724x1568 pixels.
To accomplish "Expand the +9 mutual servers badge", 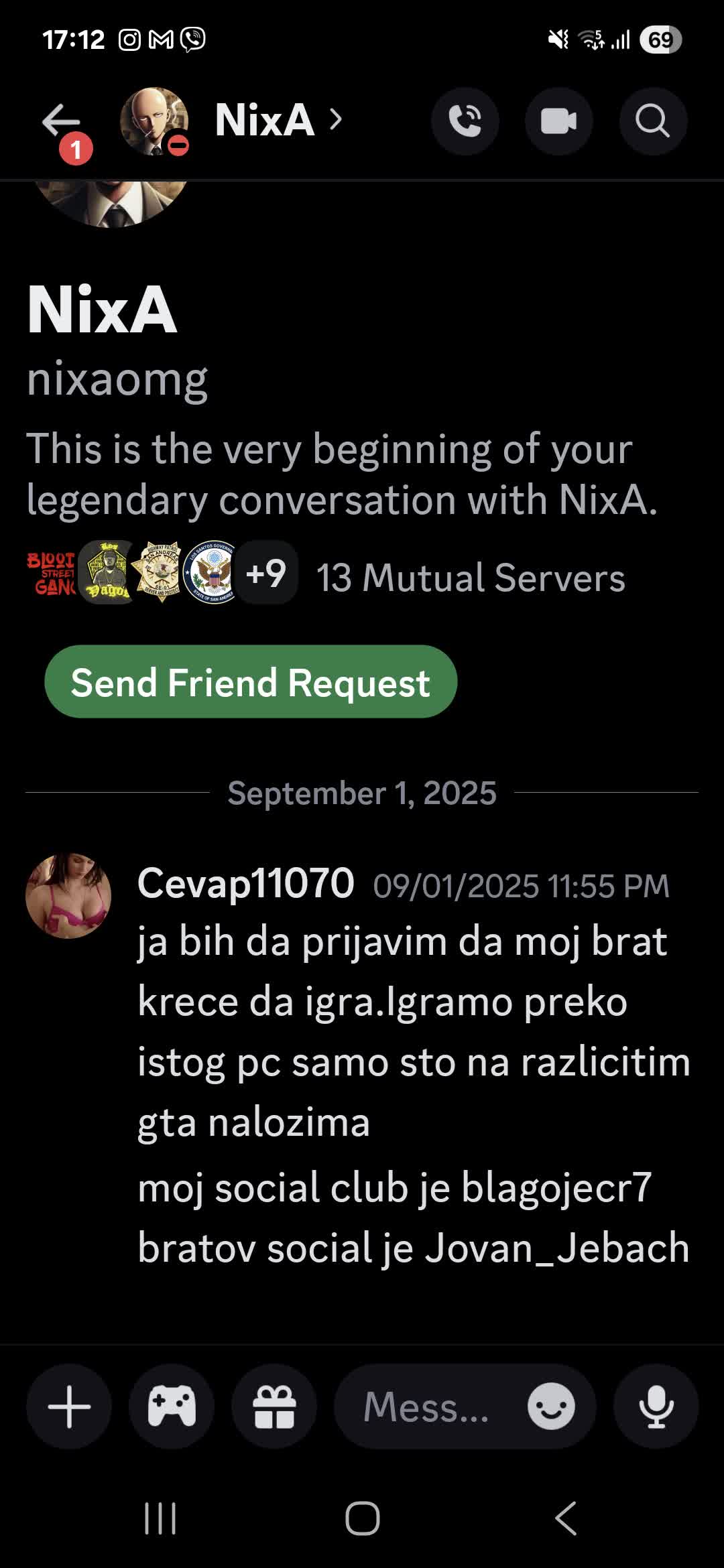I will pyautogui.click(x=267, y=573).
